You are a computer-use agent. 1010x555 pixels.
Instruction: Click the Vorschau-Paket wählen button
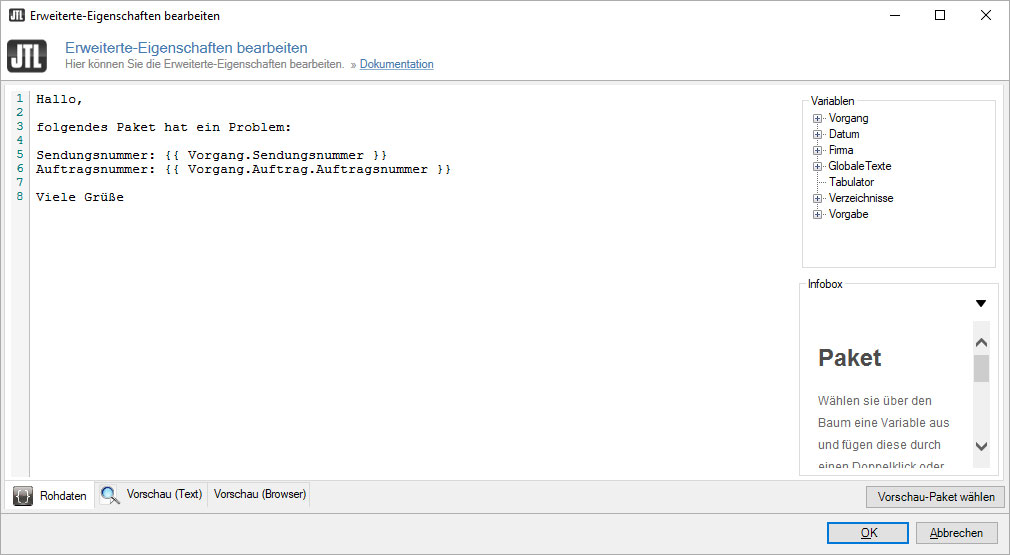coord(935,497)
